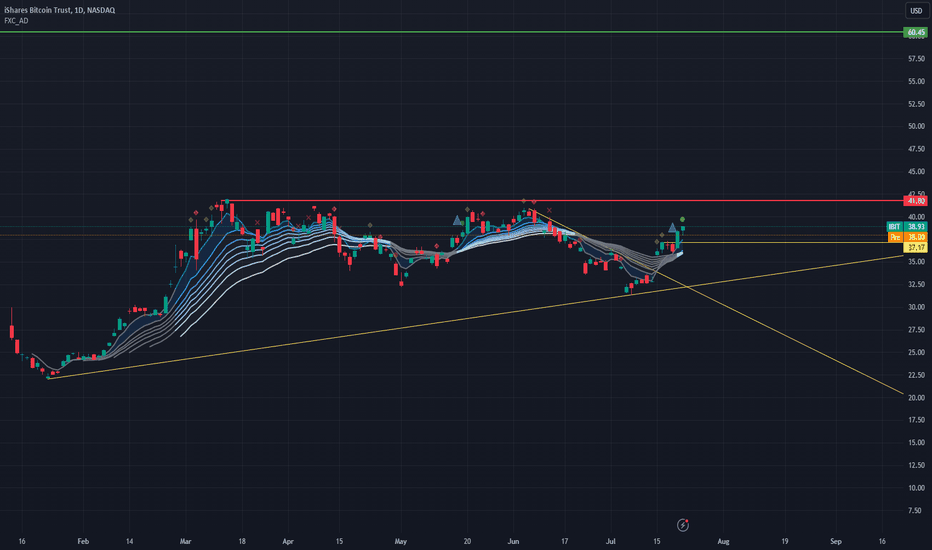Click the Aug label on the time axis
The image size is (932, 550).
[723, 542]
